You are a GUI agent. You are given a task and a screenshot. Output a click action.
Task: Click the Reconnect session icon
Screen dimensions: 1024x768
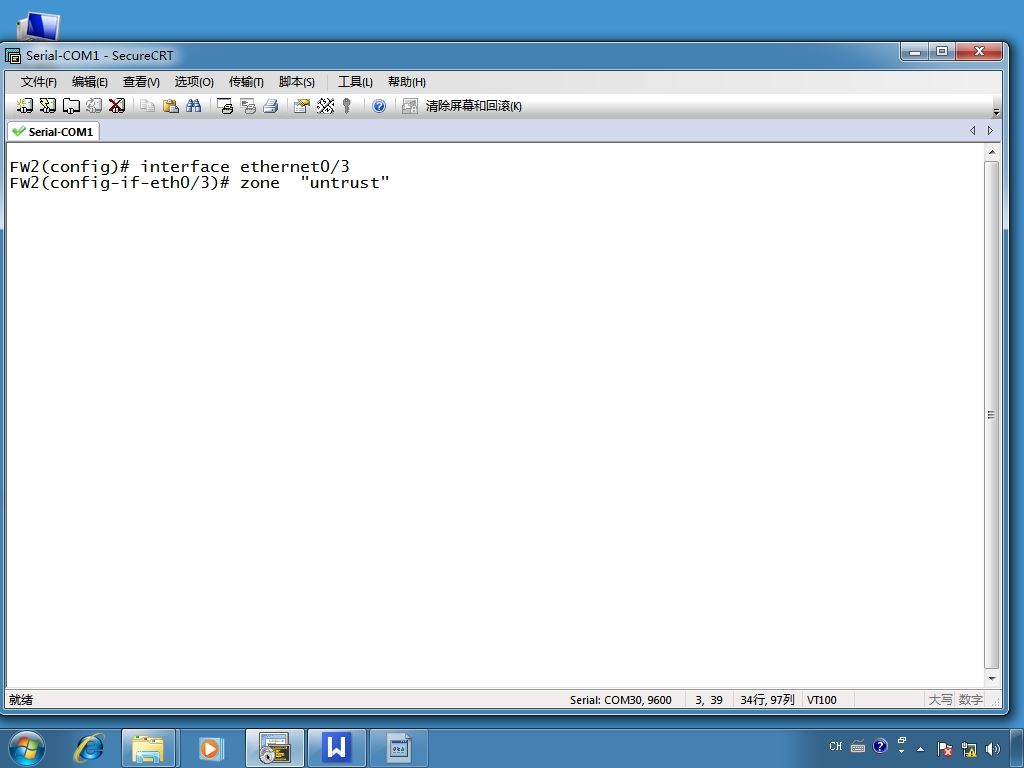[x=94, y=106]
